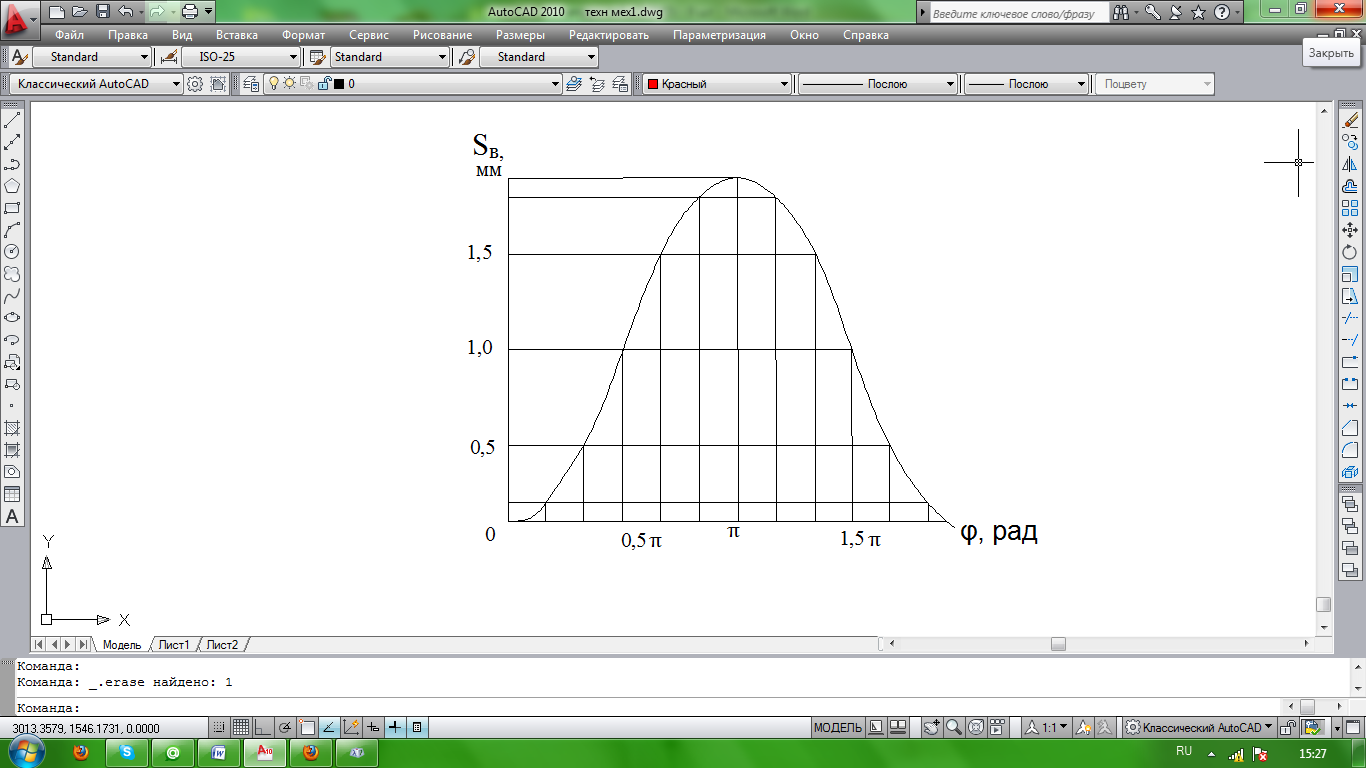Open the Размеры menu
1366x768 pixels.
click(520, 35)
